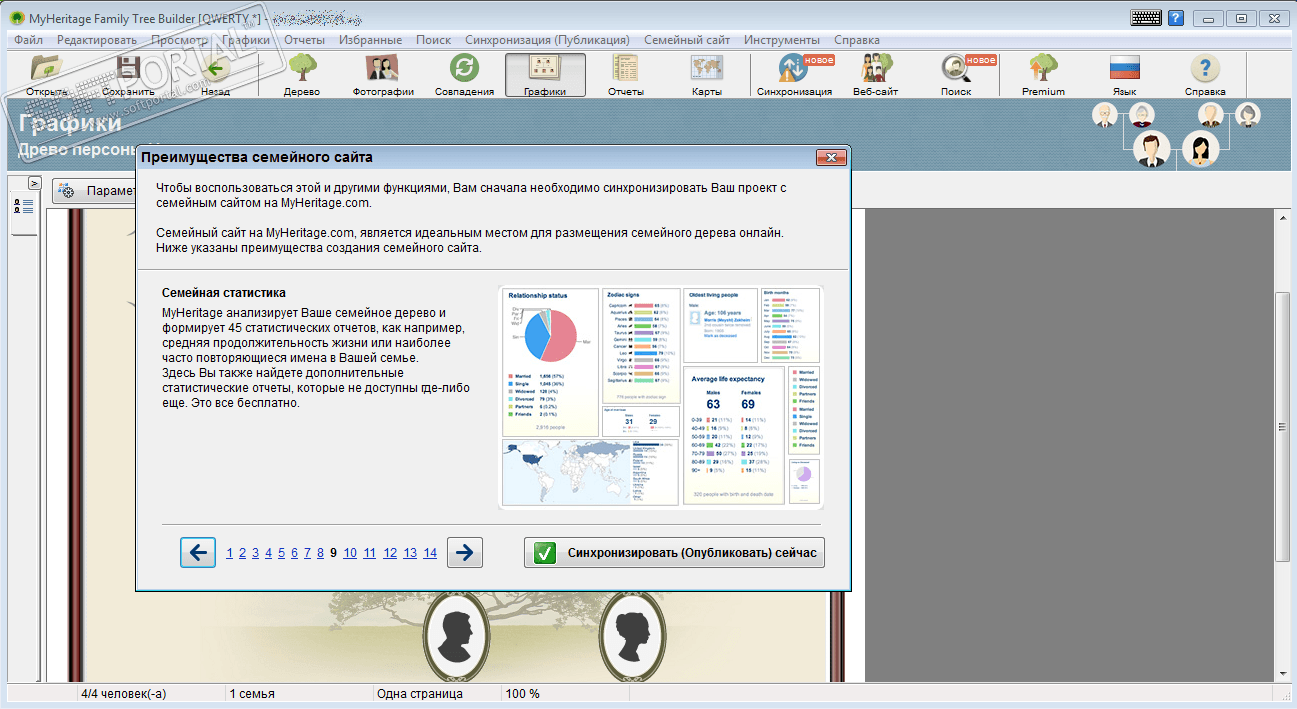Jump to page 12 link in dialog
The image size is (1297, 709).
390,552
